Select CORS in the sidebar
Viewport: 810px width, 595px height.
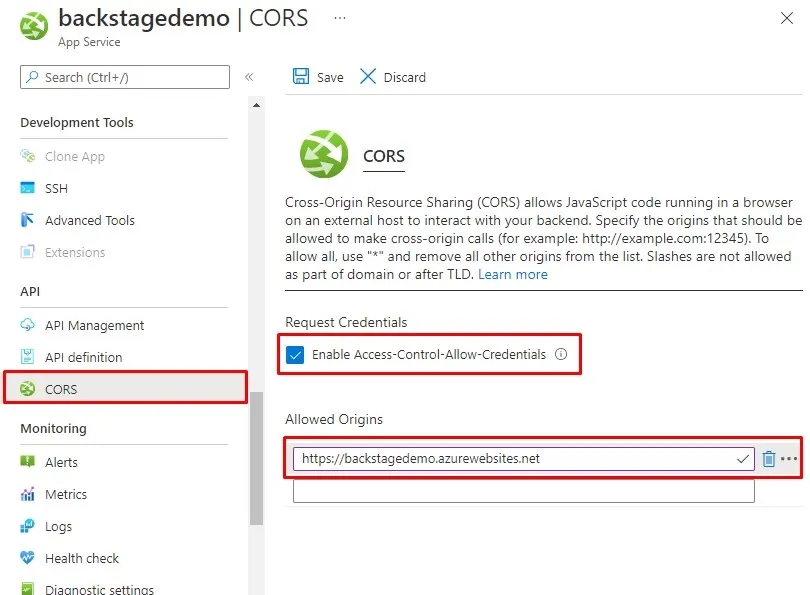pos(126,387)
